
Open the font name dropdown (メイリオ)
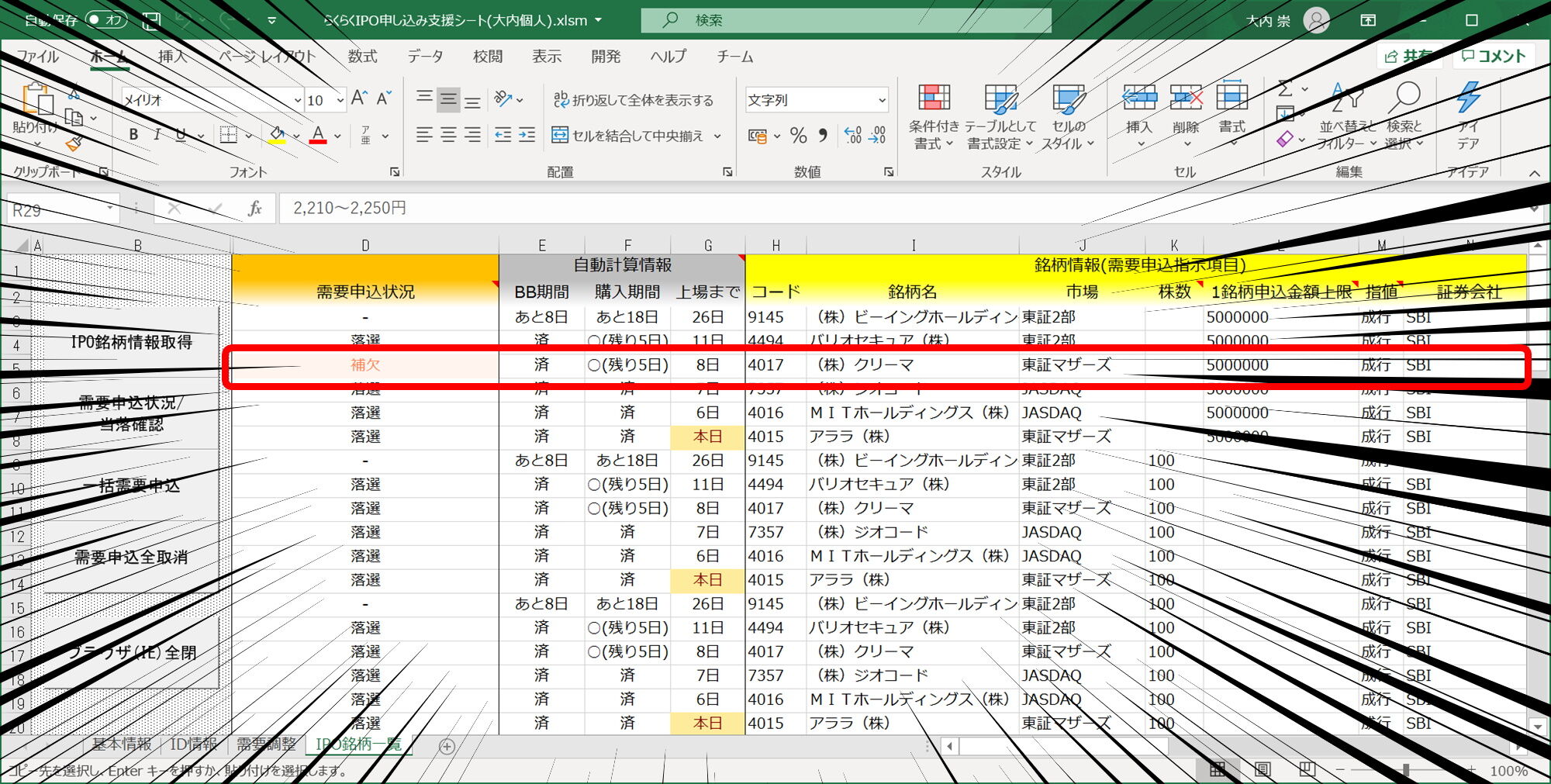coord(297,100)
